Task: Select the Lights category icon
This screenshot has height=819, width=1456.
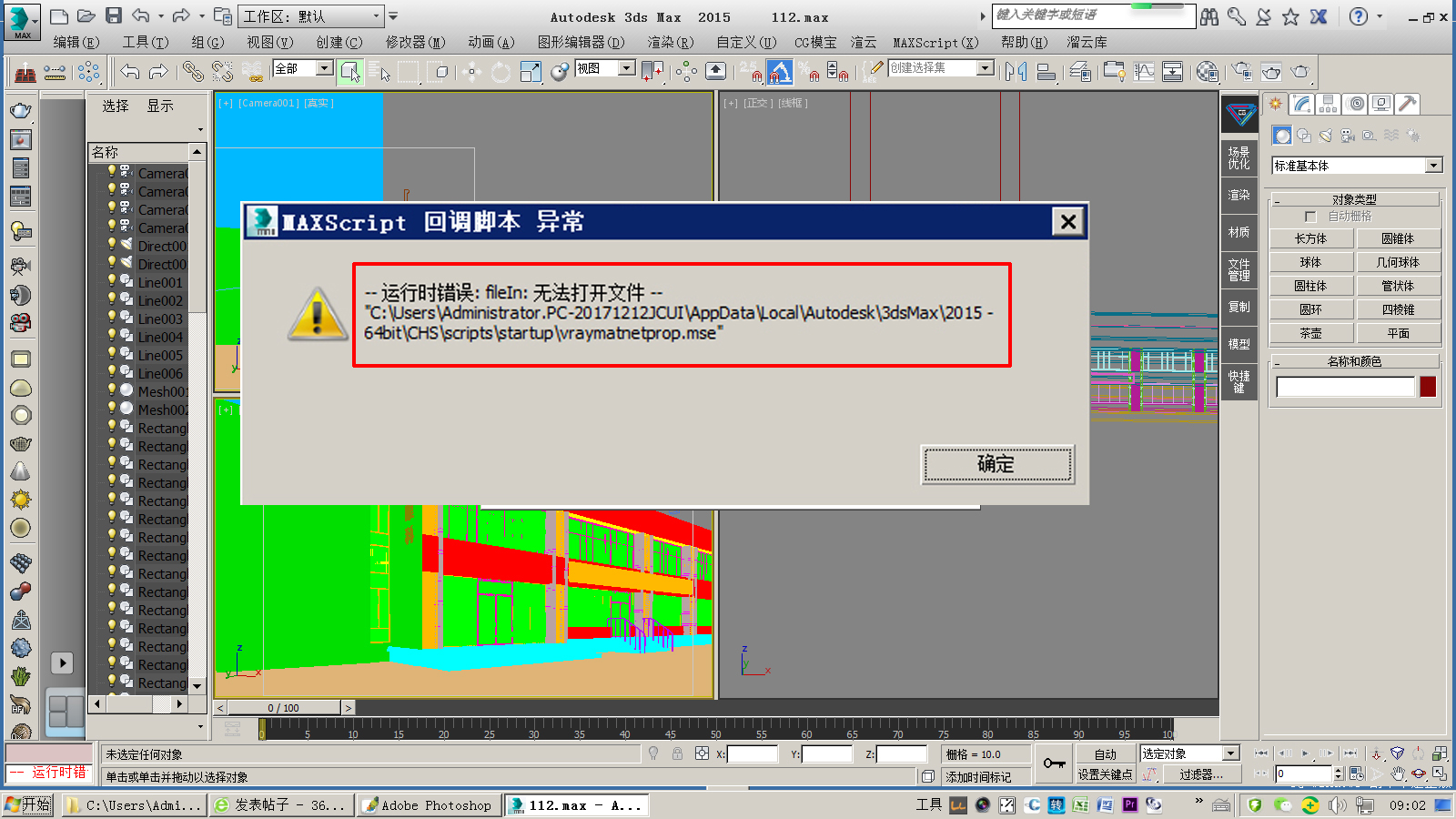Action: [x=1326, y=136]
